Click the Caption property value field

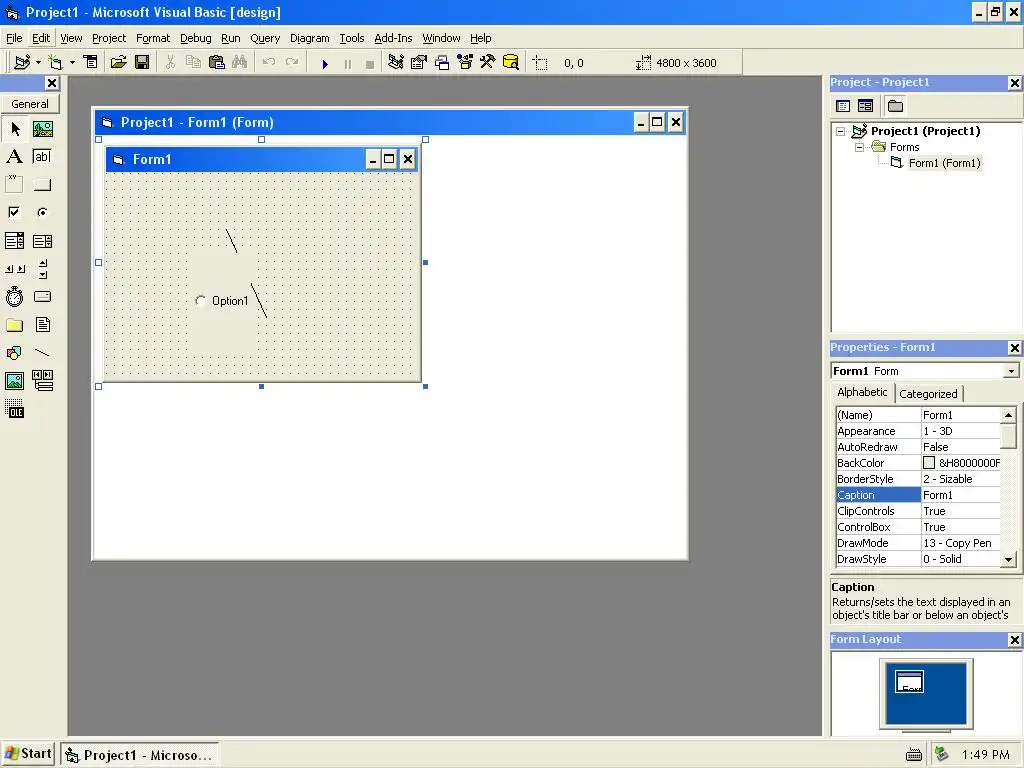click(960, 495)
